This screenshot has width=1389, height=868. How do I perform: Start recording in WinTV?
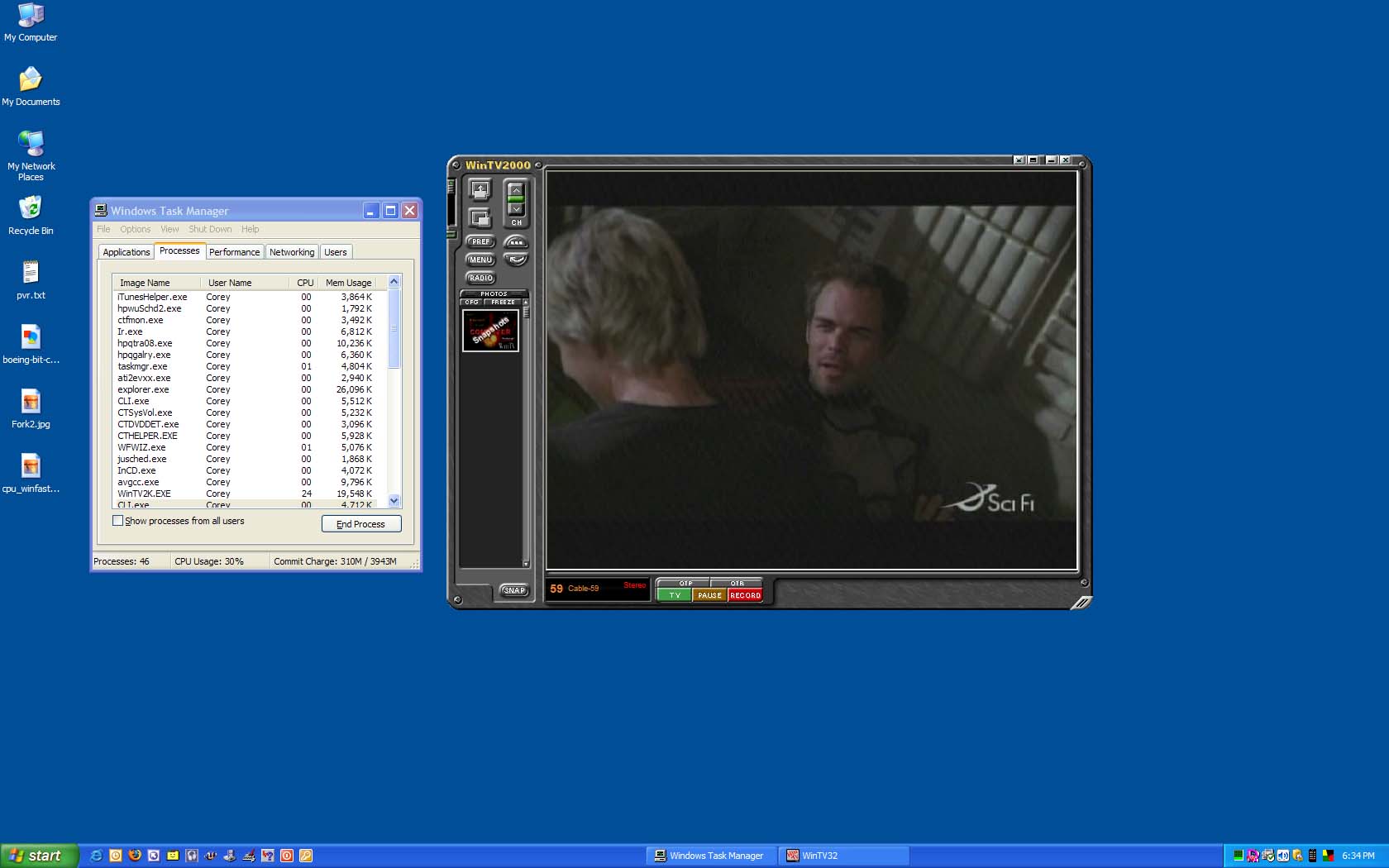(x=745, y=595)
